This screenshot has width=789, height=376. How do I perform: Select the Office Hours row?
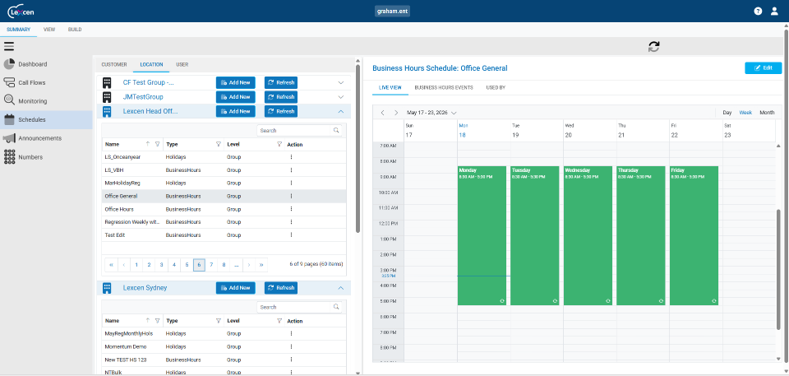point(224,209)
